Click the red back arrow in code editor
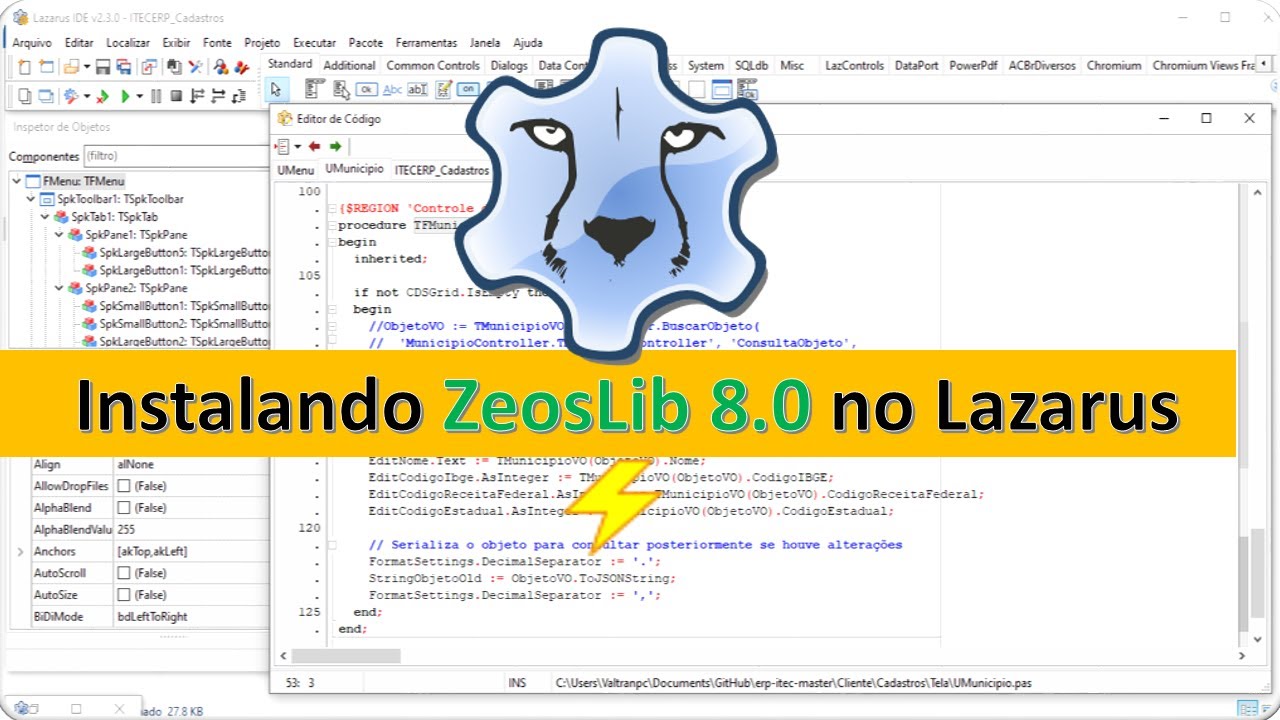This screenshot has width=1280, height=720. click(x=314, y=146)
